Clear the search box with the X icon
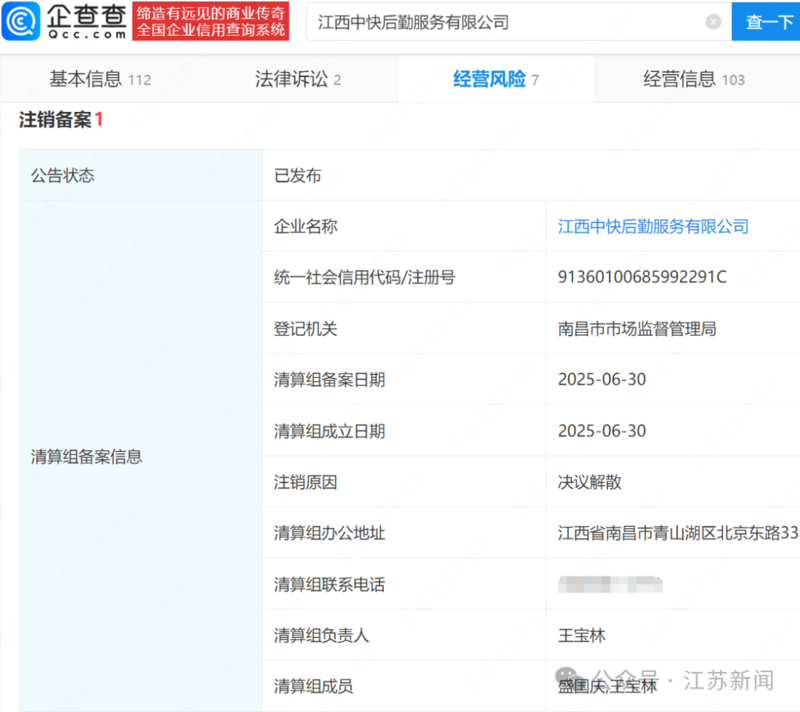 713,22
